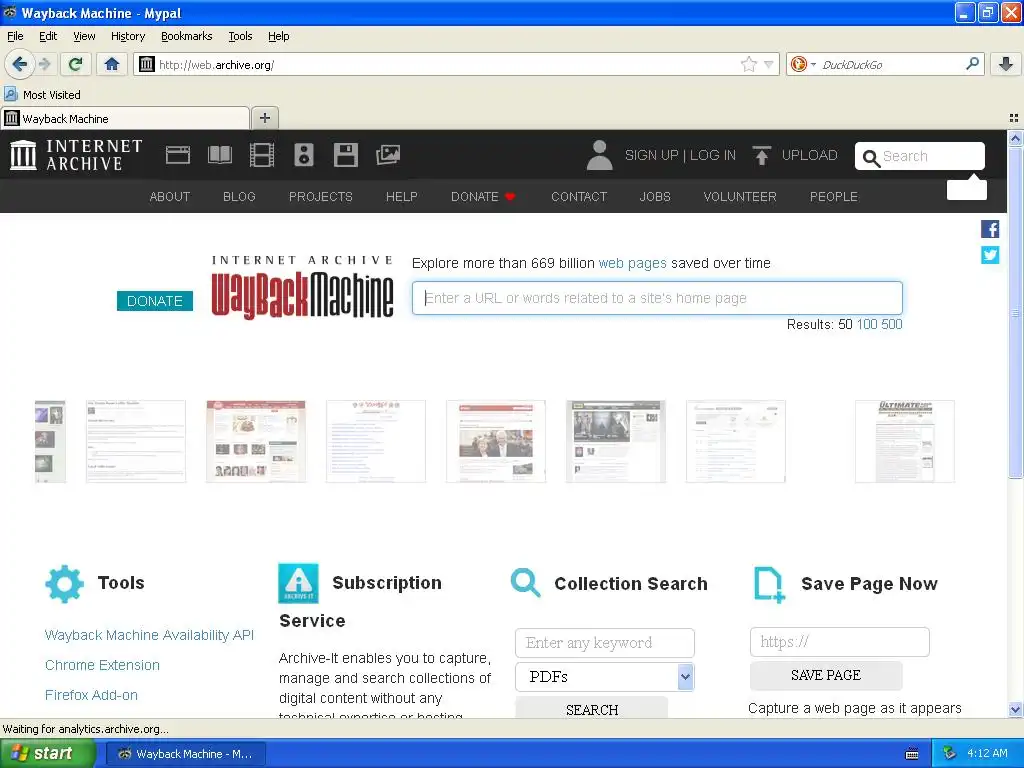Open the LOG IN link
This screenshot has width=1024, height=768.
[x=712, y=155]
